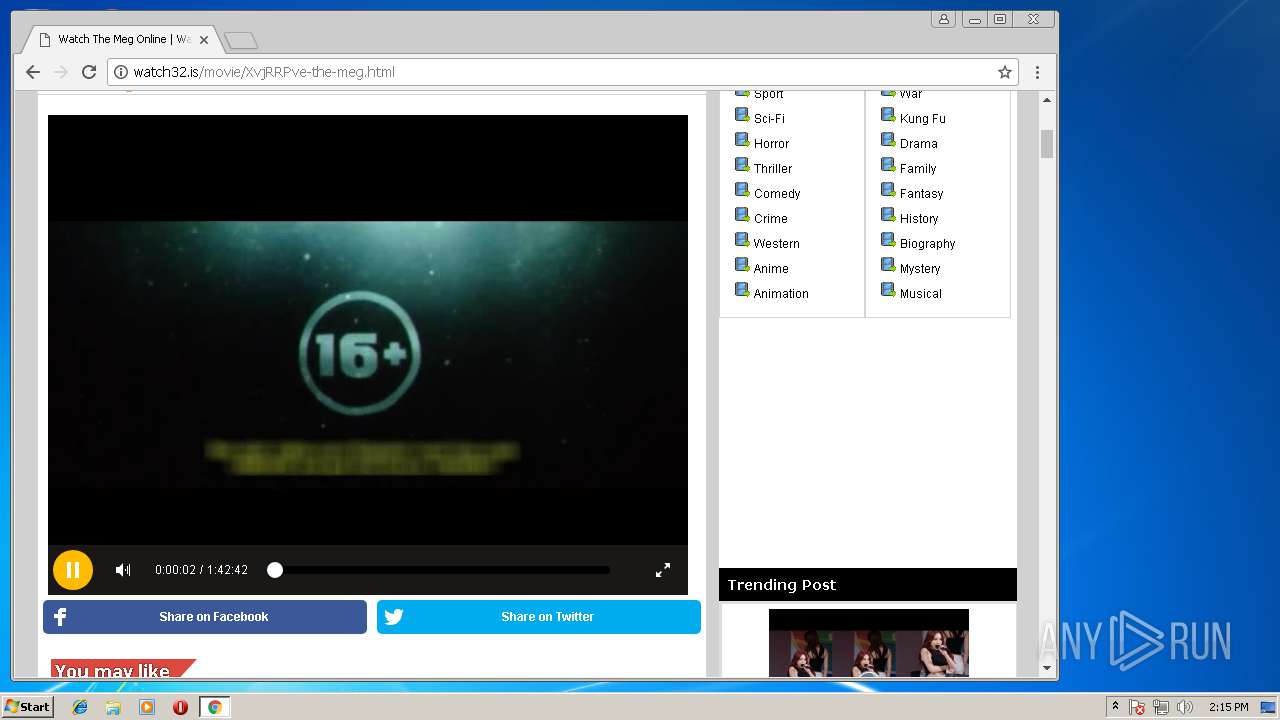1280x720 pixels.
Task: Click the page scrollbar up arrow
Action: point(1047,100)
